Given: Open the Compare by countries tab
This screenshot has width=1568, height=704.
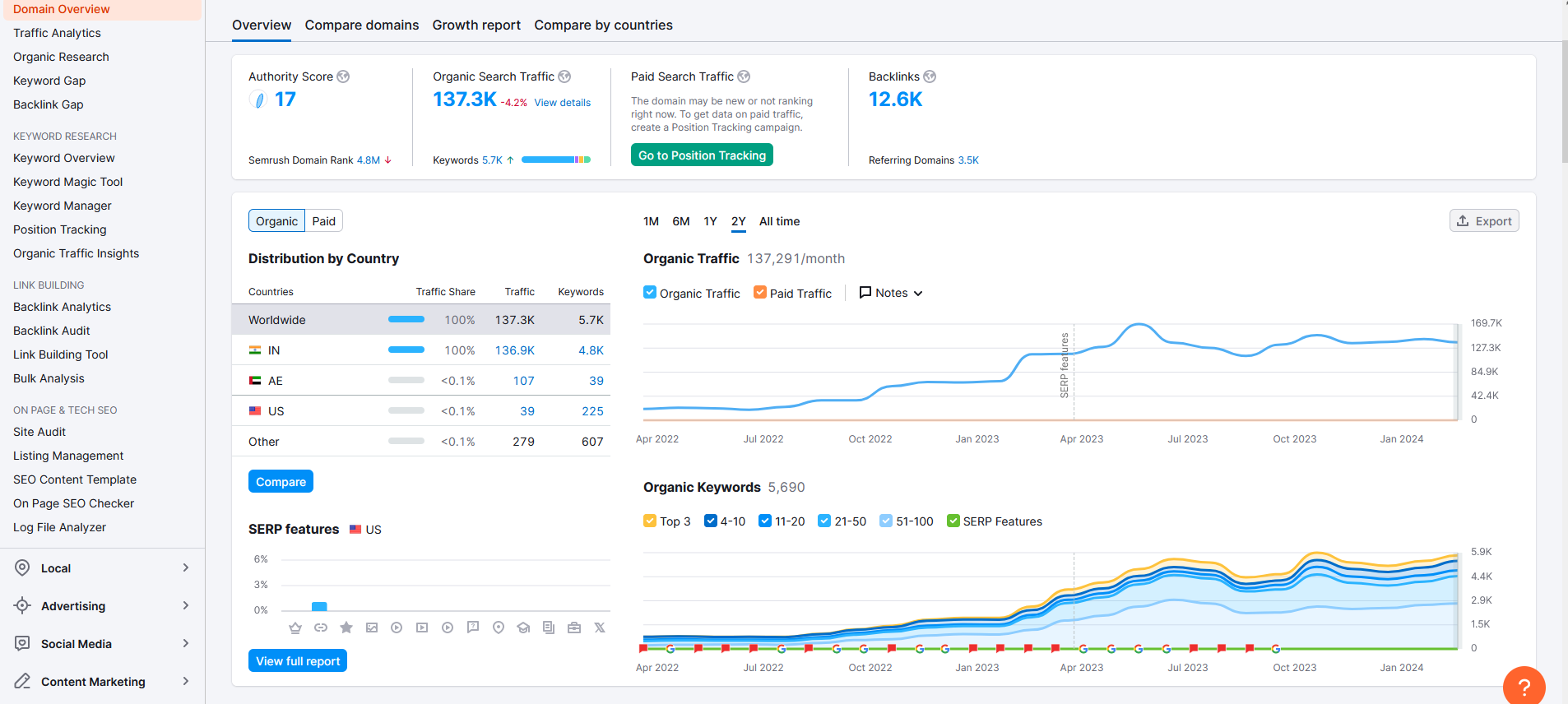Looking at the screenshot, I should point(603,25).
